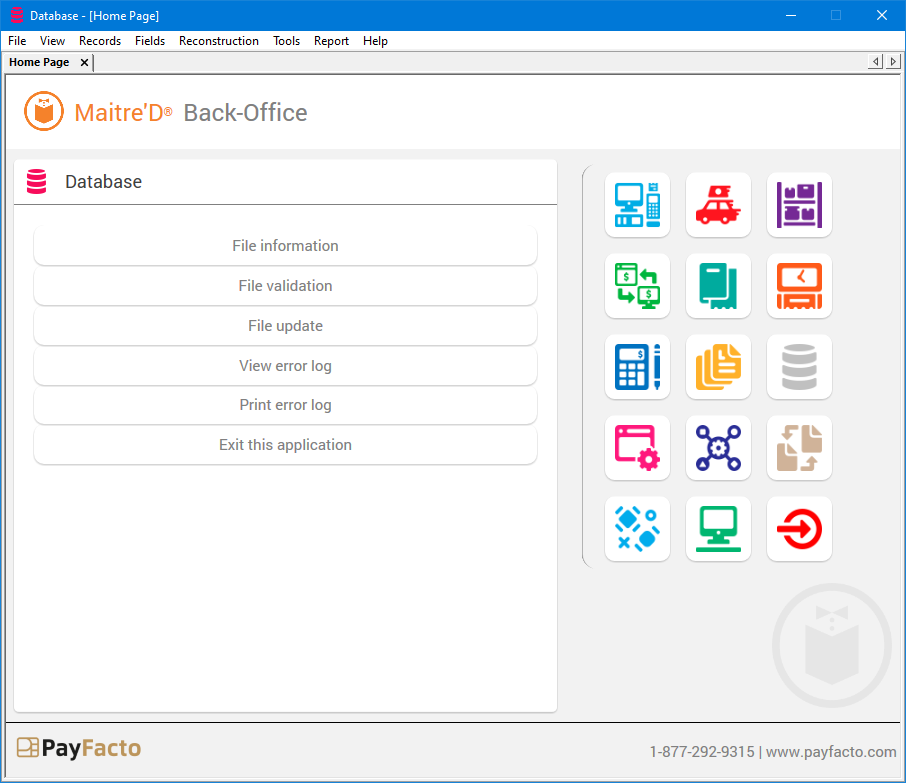Image resolution: width=906 pixels, height=783 pixels.
Task: Open the Reconstruction menu
Action: click(219, 41)
